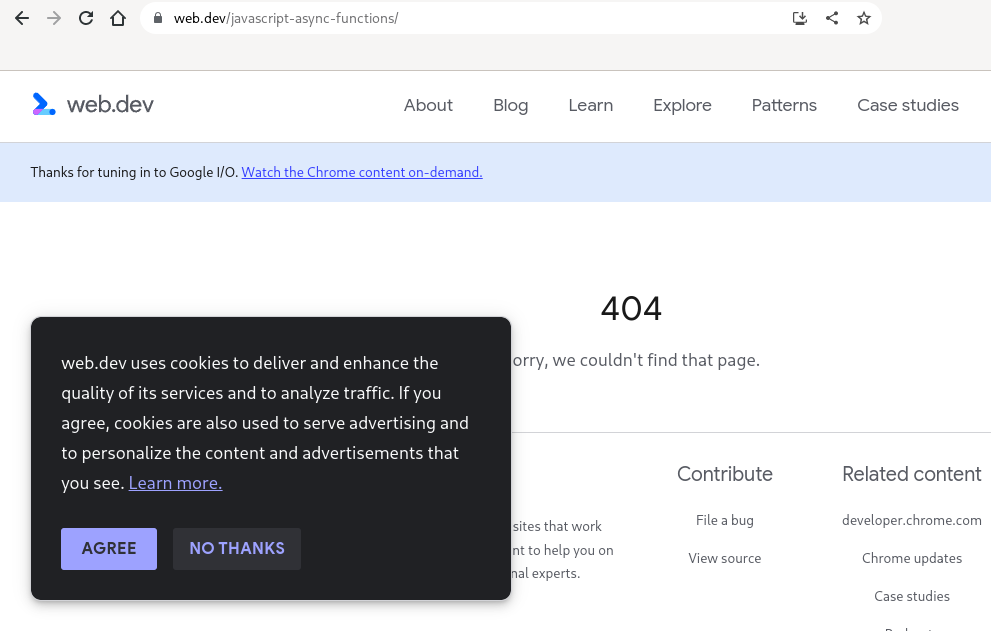Viewport: 991px width, 631px height.
Task: Open the About page
Action: [x=428, y=105]
